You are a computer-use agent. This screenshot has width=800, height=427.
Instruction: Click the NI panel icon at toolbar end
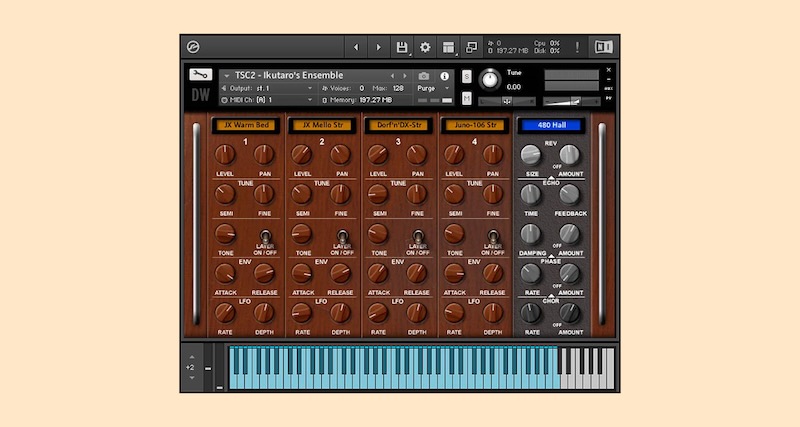[604, 47]
